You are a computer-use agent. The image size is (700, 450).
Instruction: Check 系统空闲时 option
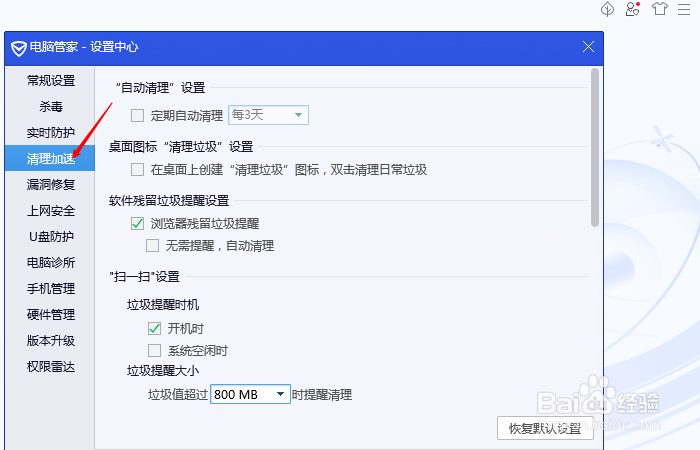pos(154,350)
